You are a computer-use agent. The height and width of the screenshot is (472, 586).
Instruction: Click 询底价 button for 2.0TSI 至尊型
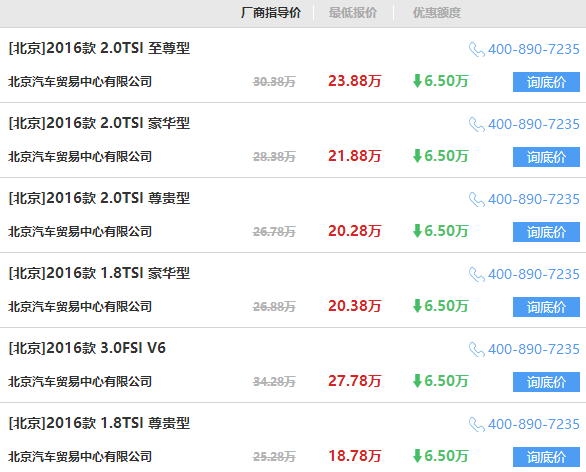(x=546, y=82)
